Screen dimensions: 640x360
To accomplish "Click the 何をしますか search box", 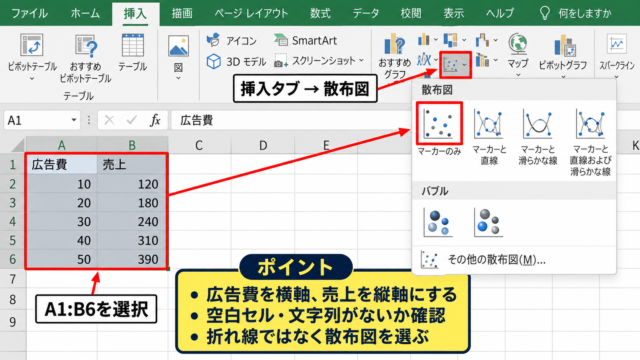I will [576, 13].
